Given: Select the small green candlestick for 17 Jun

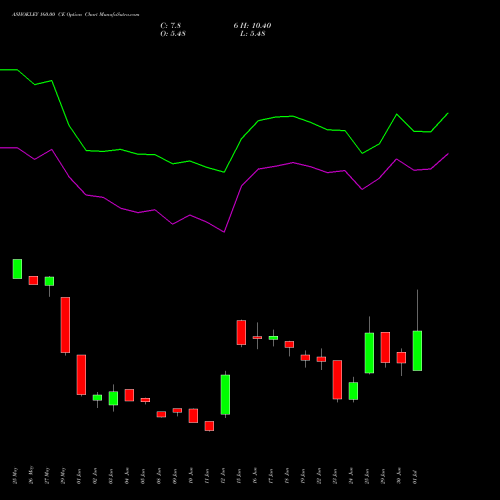Looking at the screenshot, I should (x=273, y=338).
